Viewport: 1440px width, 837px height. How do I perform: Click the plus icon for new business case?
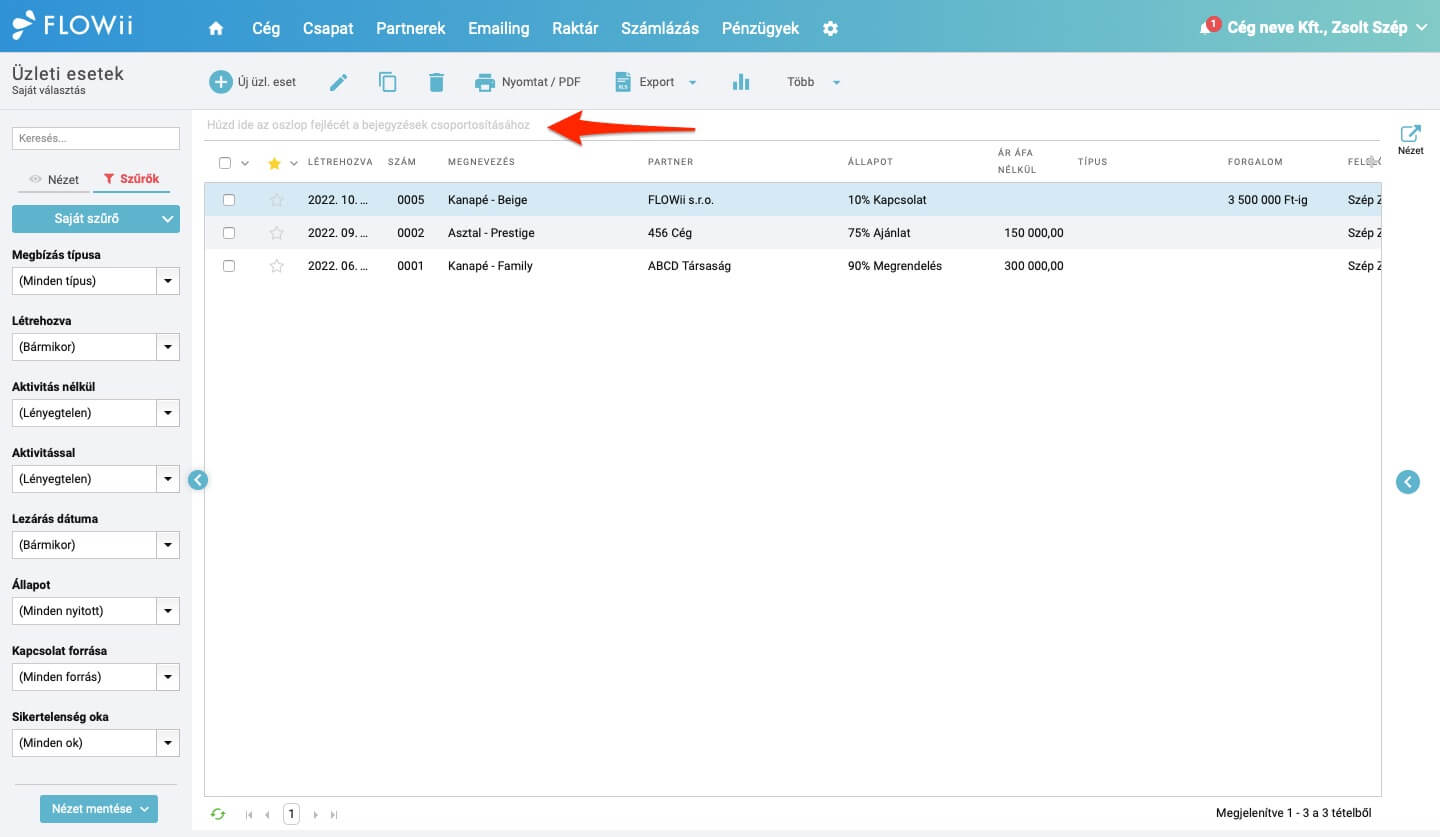[x=220, y=82]
